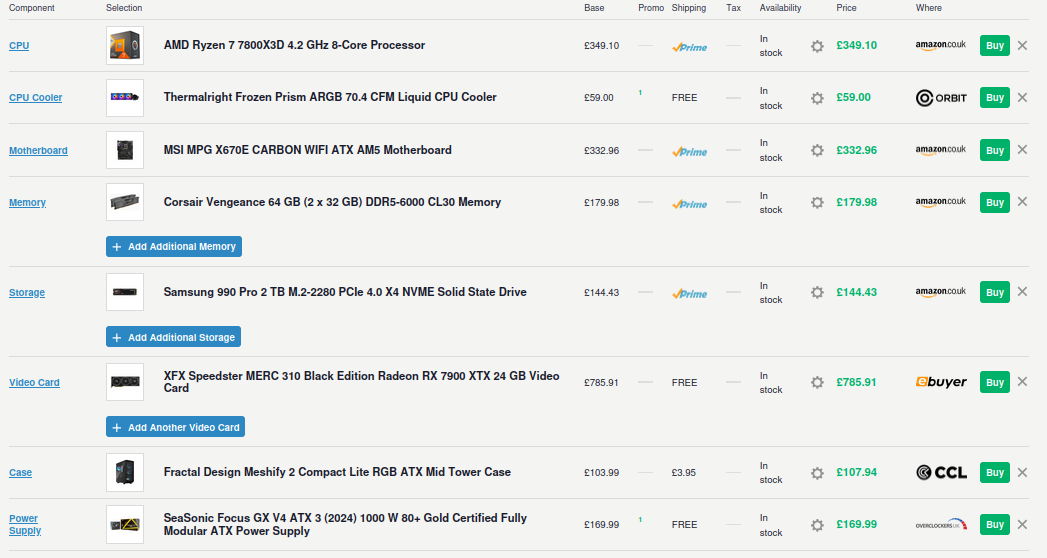This screenshot has height=558, width=1047.
Task: Open the Memory component link
Action: coord(27,202)
